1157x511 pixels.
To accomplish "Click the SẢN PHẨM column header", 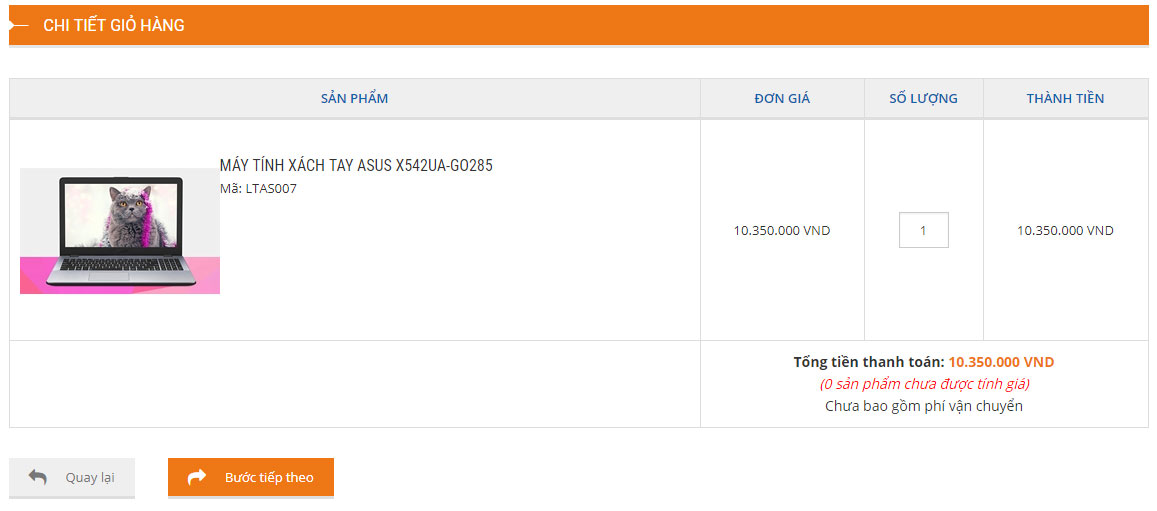I will [354, 98].
